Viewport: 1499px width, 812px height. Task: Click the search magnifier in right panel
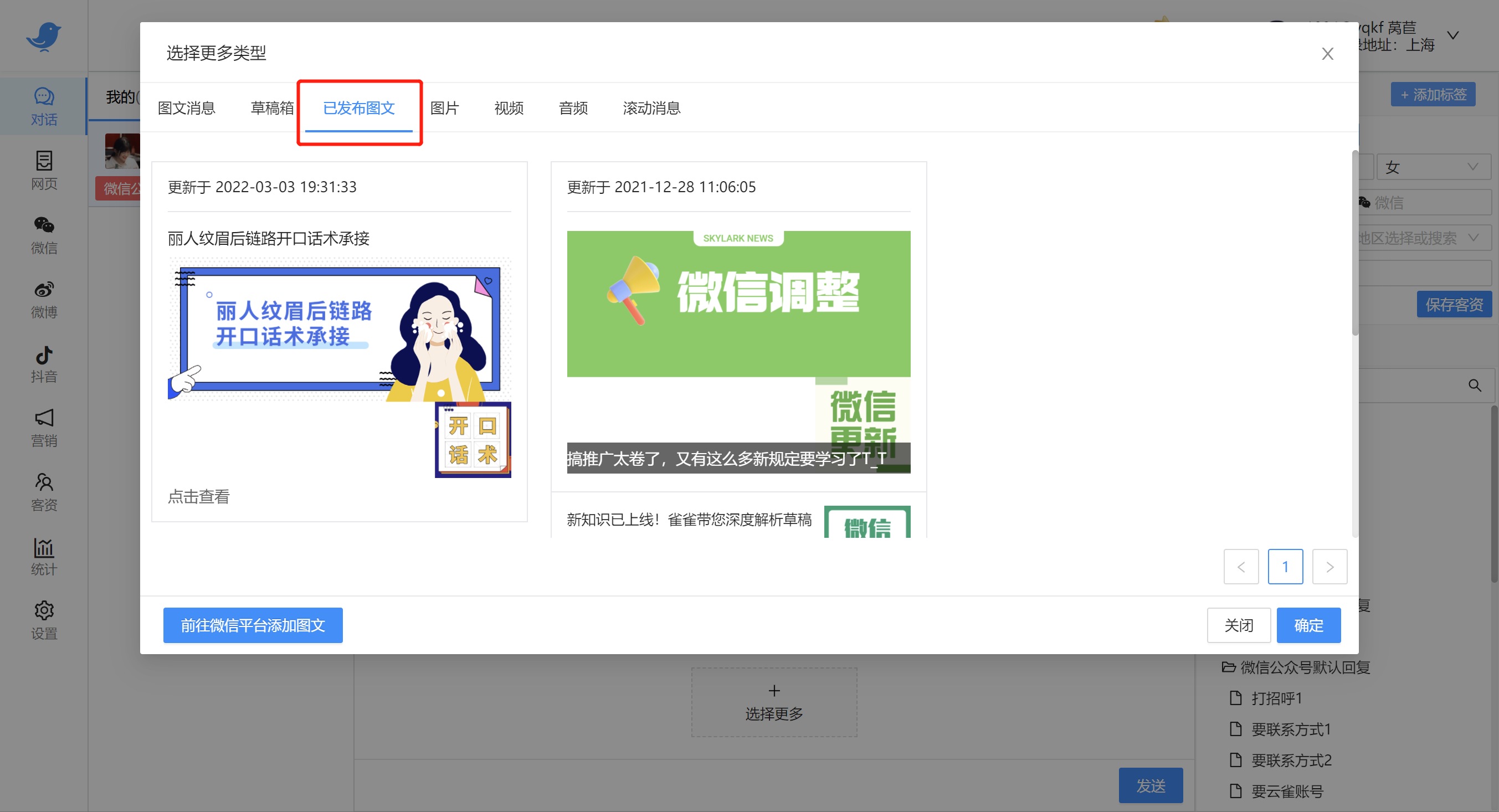(1475, 384)
